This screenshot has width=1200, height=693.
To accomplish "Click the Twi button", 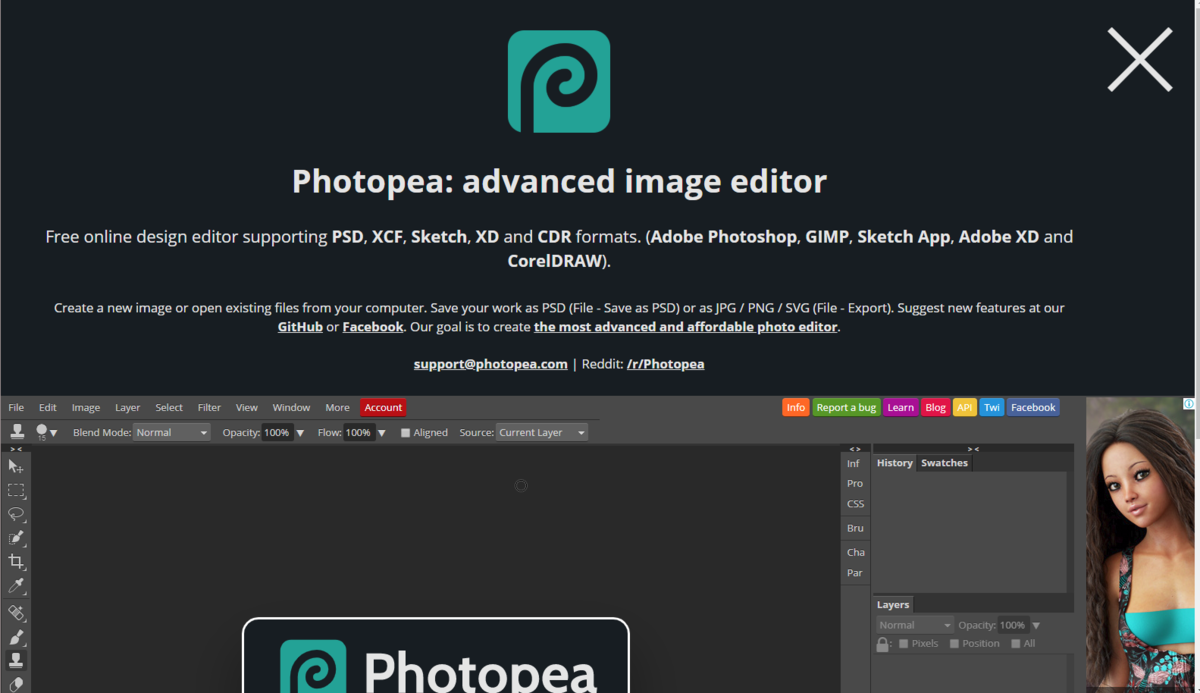I will tap(991, 407).
